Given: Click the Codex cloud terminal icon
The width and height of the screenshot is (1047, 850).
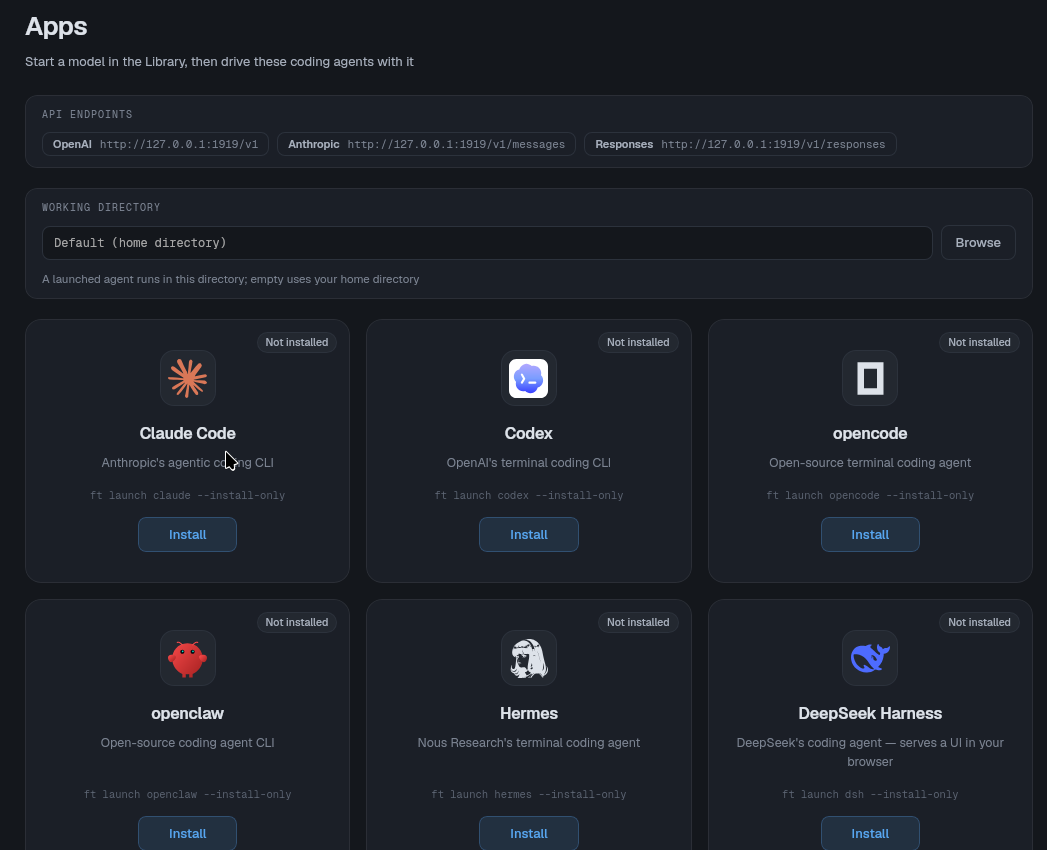Looking at the screenshot, I should (x=528, y=378).
